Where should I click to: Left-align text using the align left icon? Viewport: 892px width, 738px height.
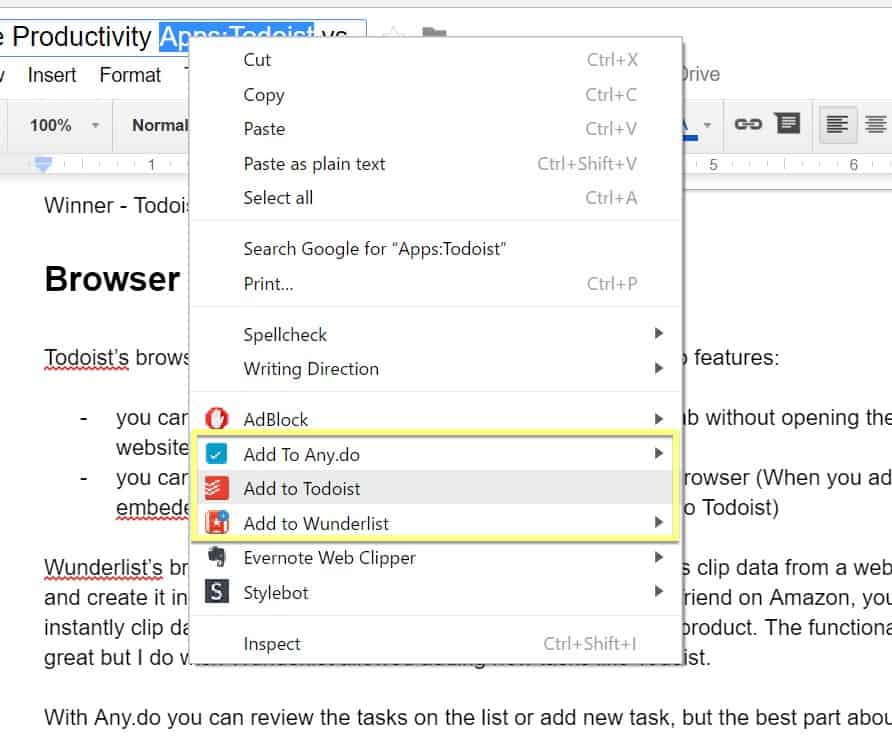click(837, 124)
